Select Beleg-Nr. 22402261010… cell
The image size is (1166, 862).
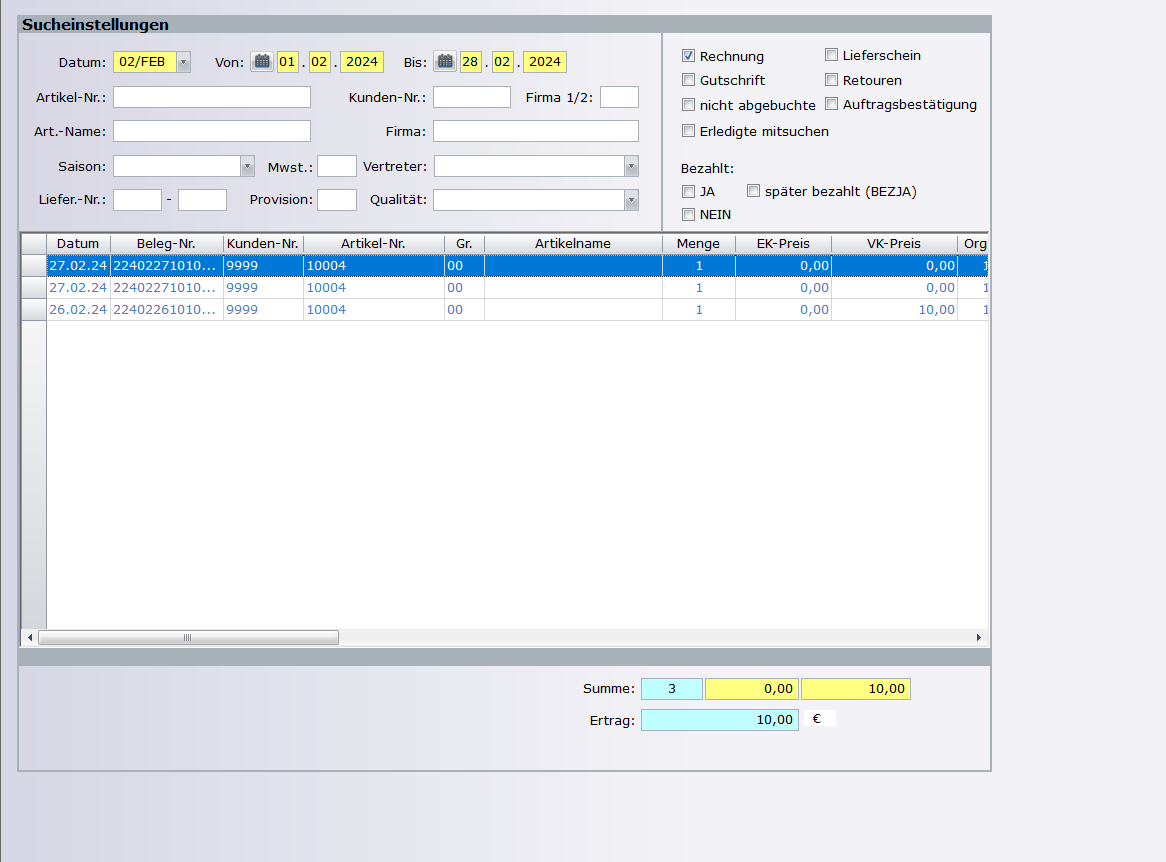[x=167, y=309]
